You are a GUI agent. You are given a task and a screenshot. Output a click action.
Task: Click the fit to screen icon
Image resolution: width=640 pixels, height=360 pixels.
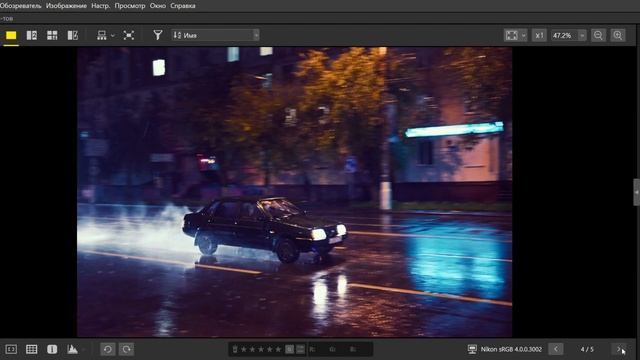511,36
